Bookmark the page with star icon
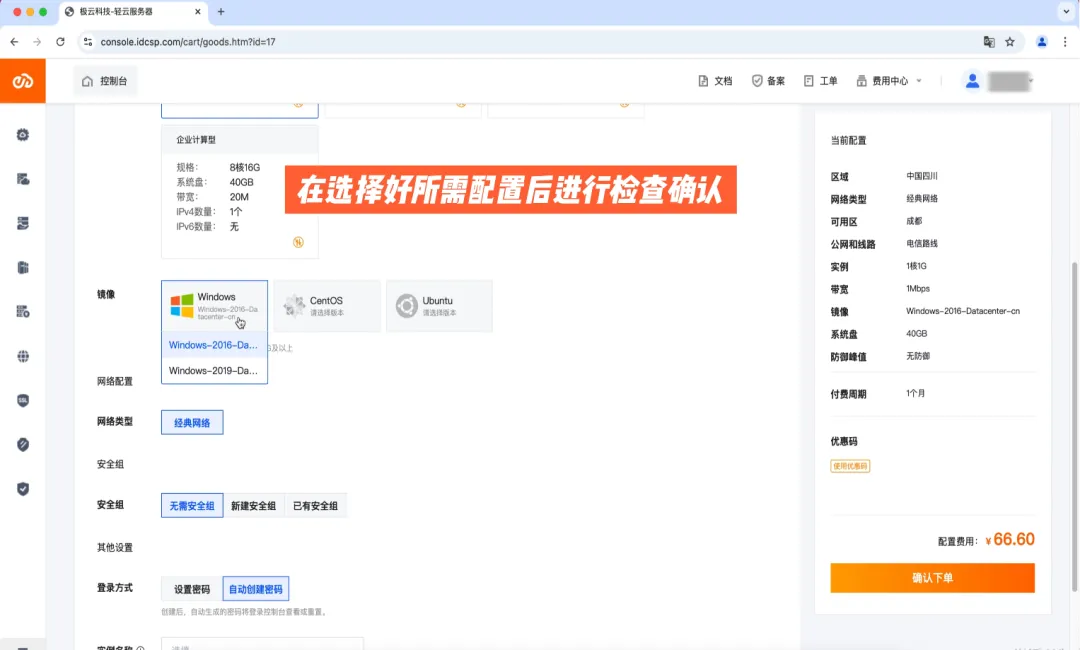 [x=1010, y=42]
